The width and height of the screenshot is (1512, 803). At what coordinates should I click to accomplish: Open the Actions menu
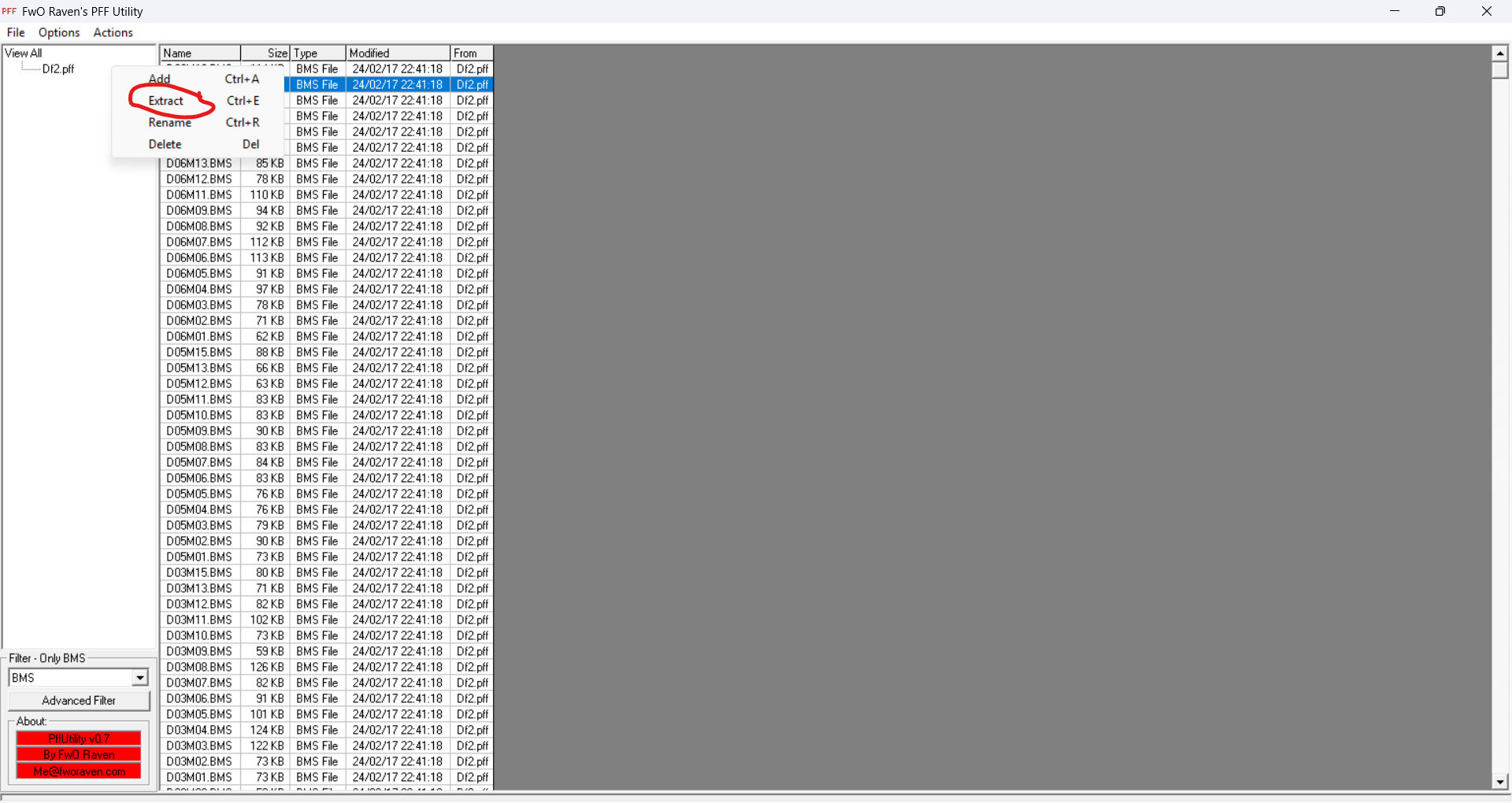[113, 32]
